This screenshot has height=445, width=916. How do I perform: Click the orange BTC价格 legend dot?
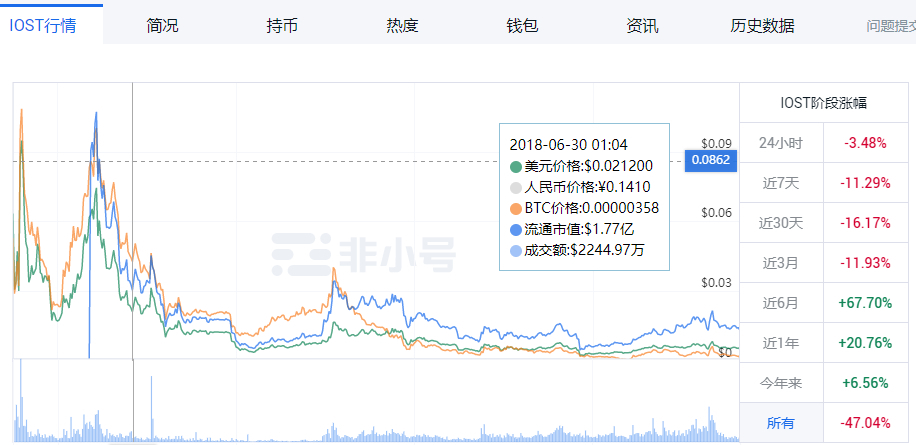[516, 208]
